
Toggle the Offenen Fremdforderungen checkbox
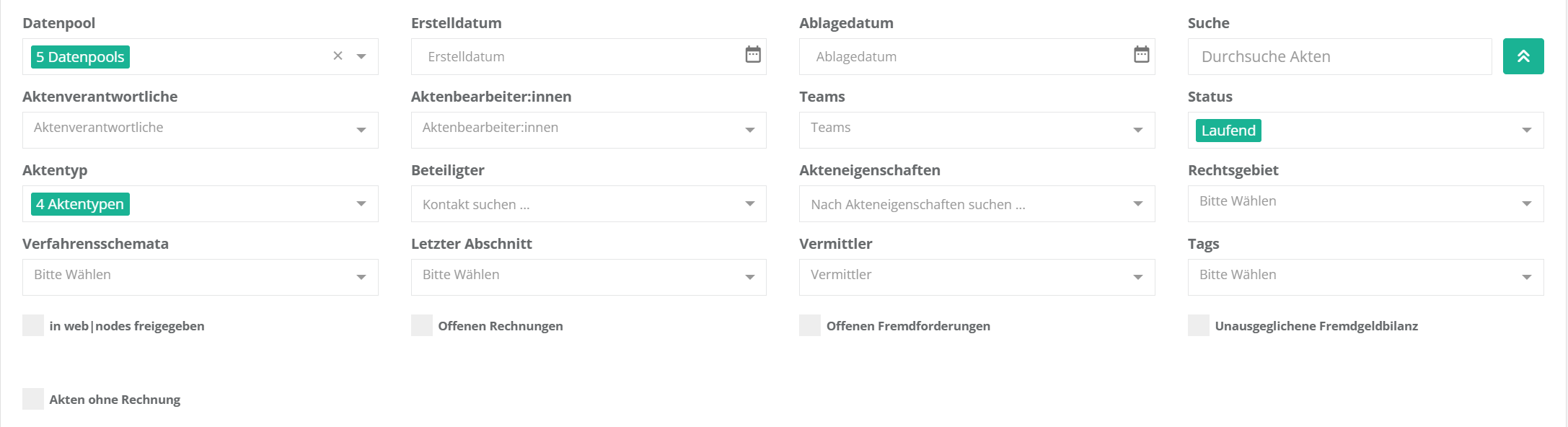point(810,325)
